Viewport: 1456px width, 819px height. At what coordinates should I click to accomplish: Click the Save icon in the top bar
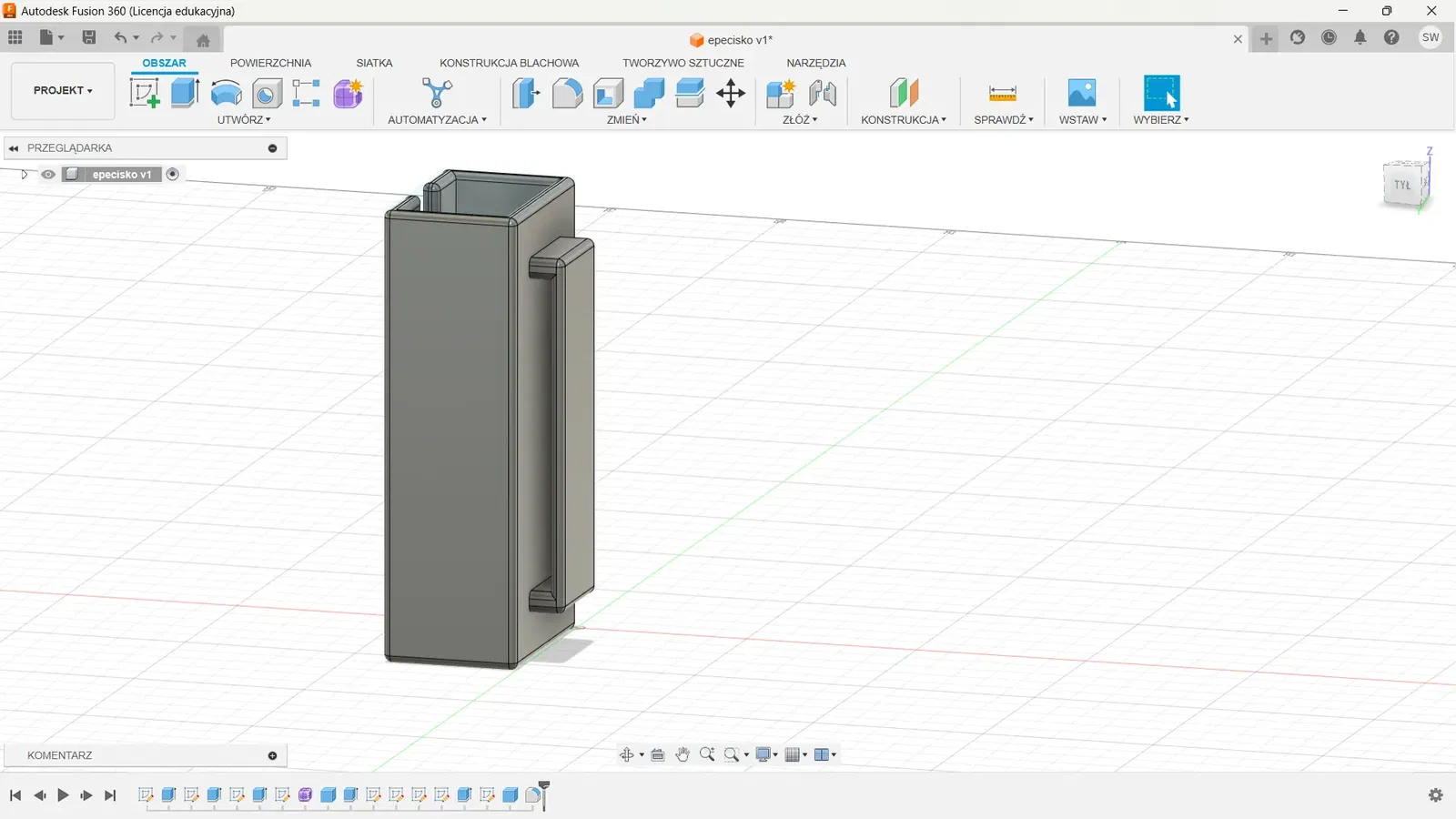(89, 37)
